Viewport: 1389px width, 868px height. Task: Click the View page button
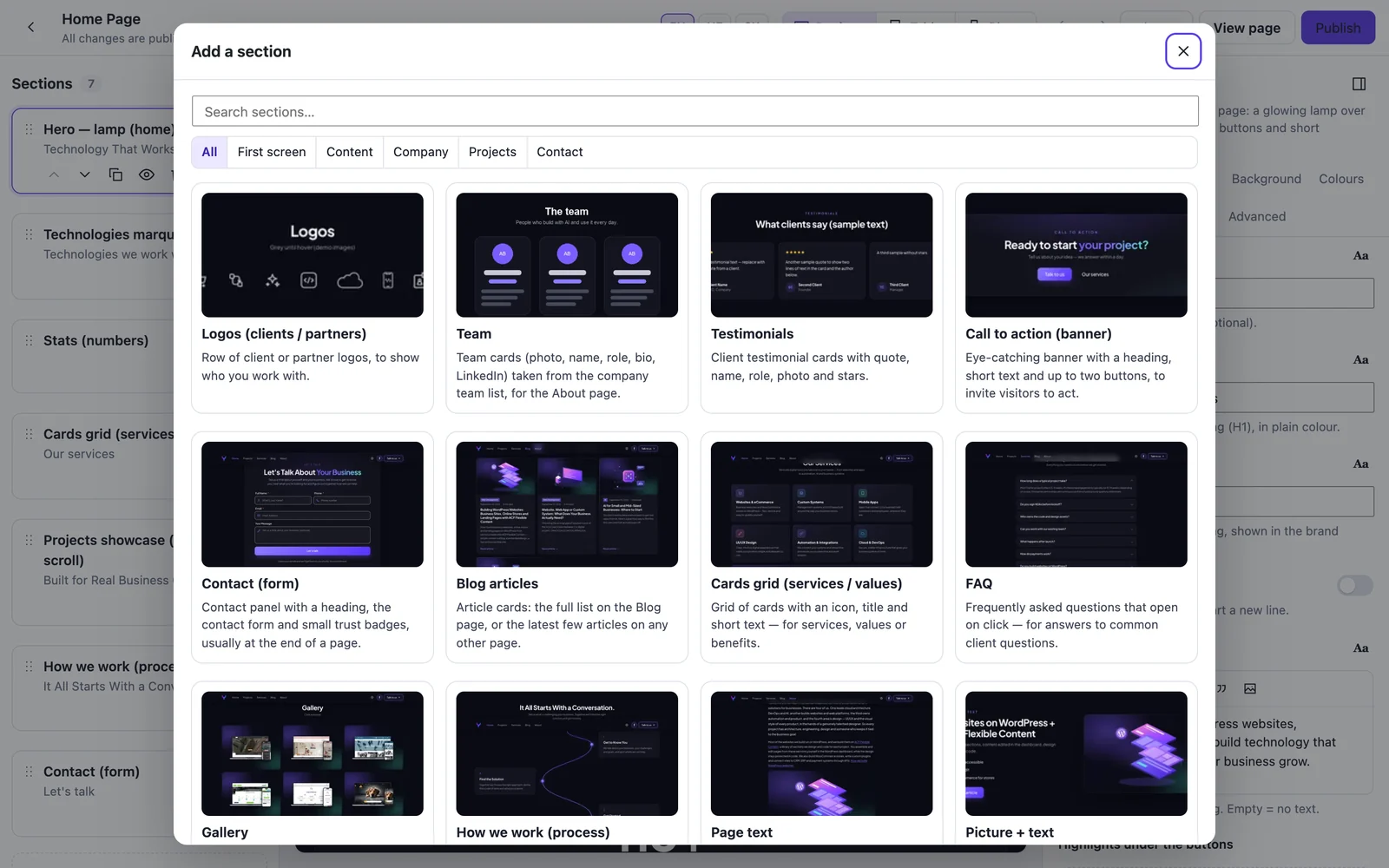(x=1247, y=28)
